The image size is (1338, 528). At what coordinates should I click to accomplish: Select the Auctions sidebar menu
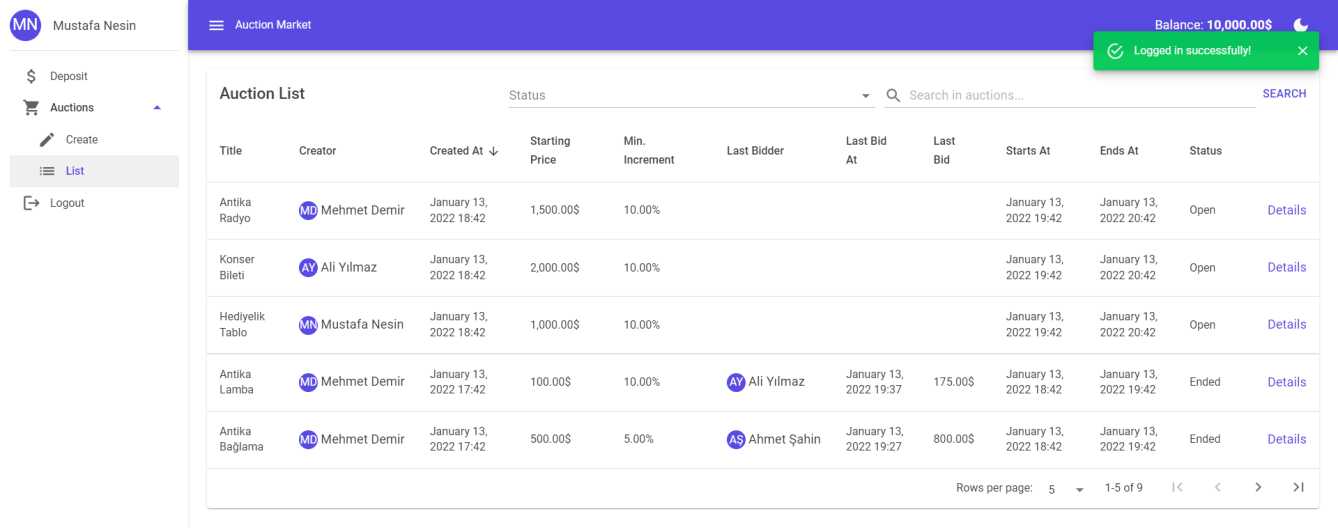[94, 107]
